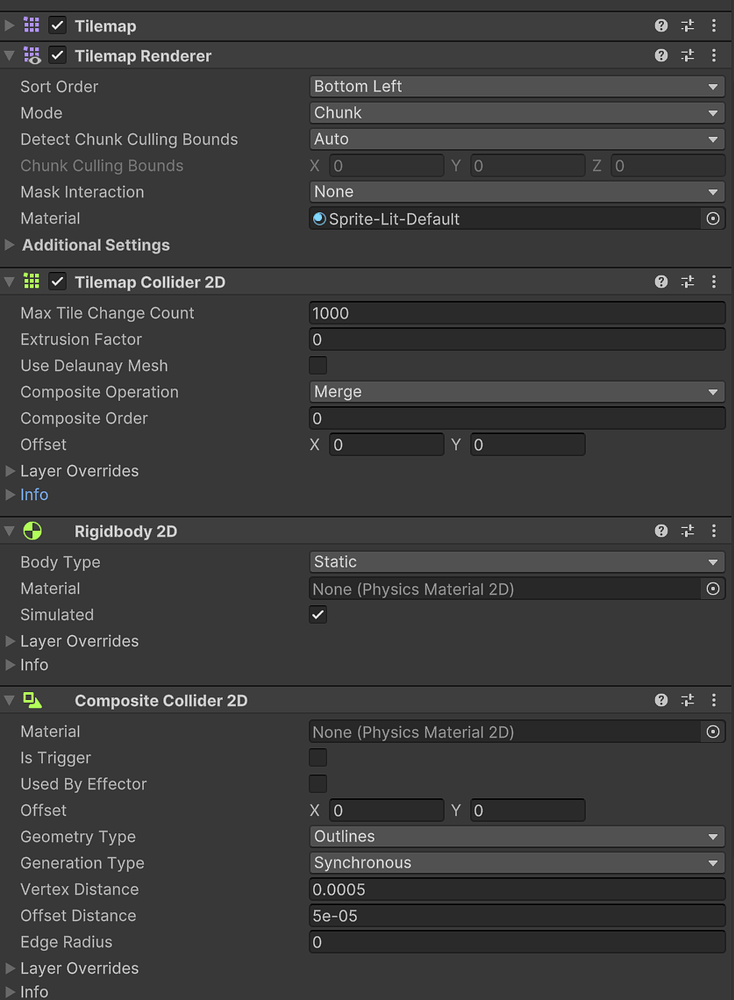Open the Sort Order dropdown
Image resolution: width=734 pixels, height=1000 pixels.
pos(516,86)
